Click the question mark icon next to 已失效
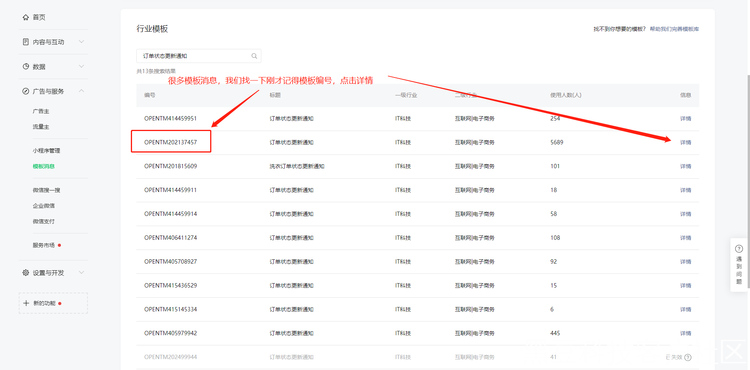The image size is (750, 370). 688,357
